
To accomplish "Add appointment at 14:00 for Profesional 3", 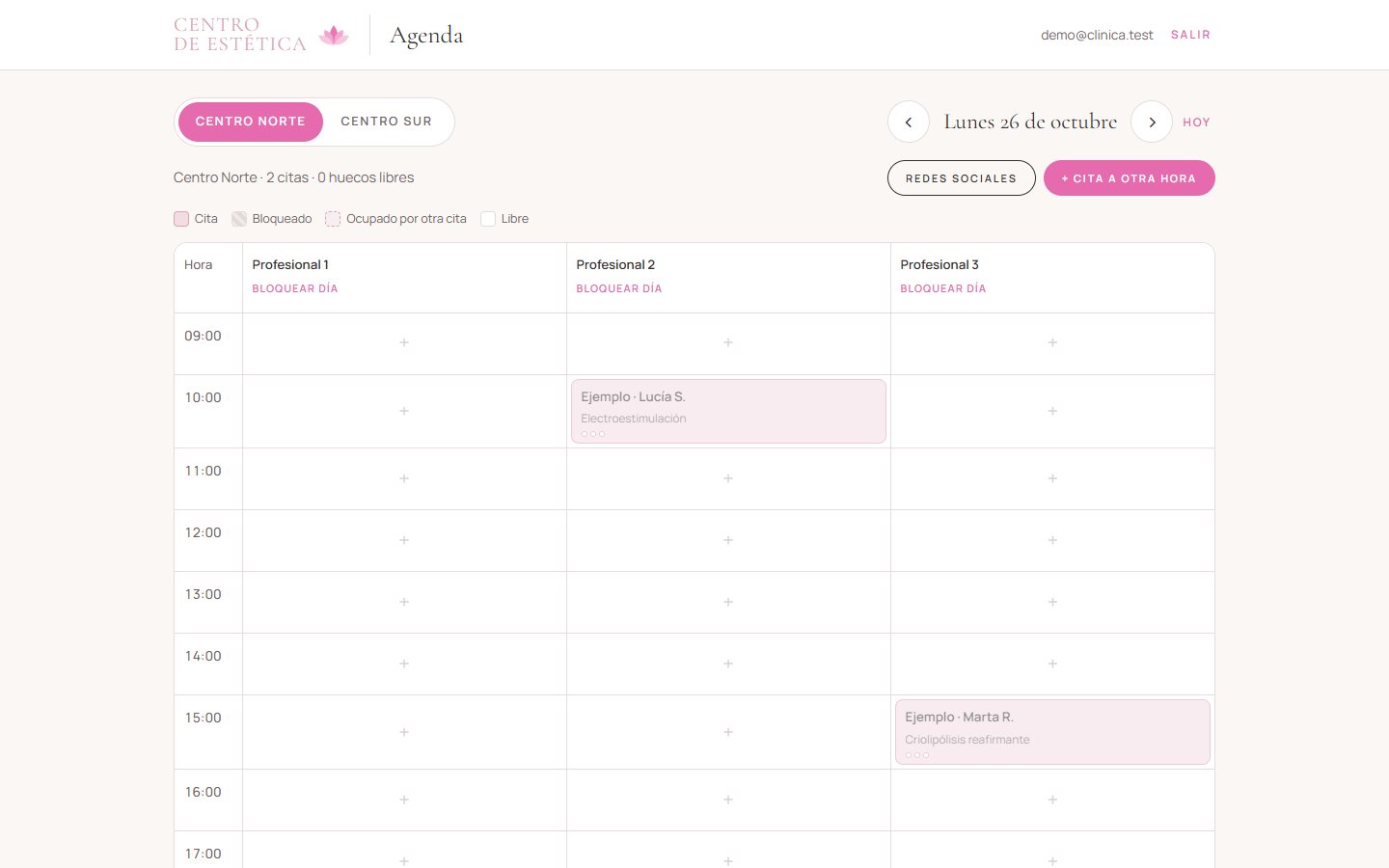I will coord(1052,664).
